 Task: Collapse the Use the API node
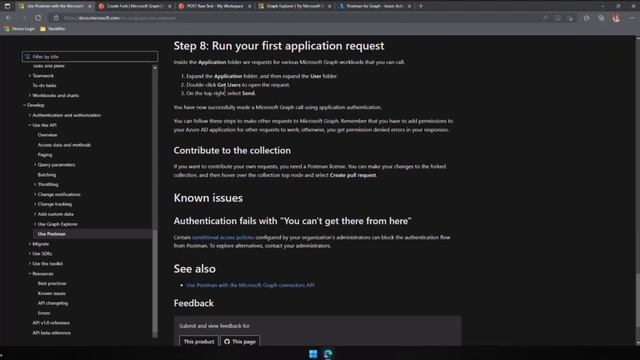29,125
